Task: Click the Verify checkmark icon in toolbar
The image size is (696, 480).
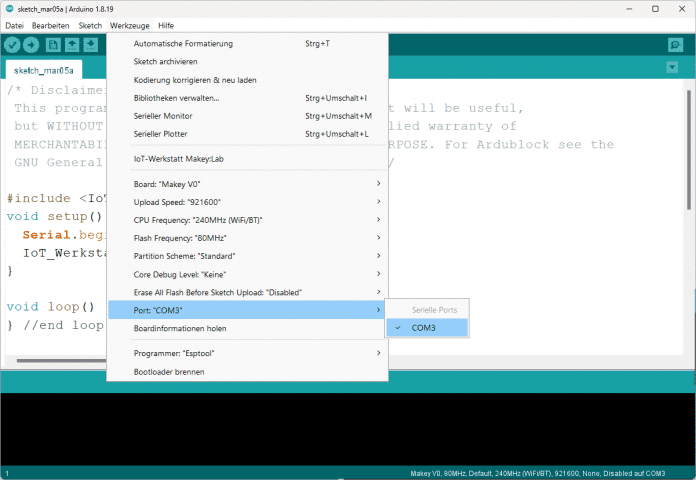Action: click(x=12, y=45)
